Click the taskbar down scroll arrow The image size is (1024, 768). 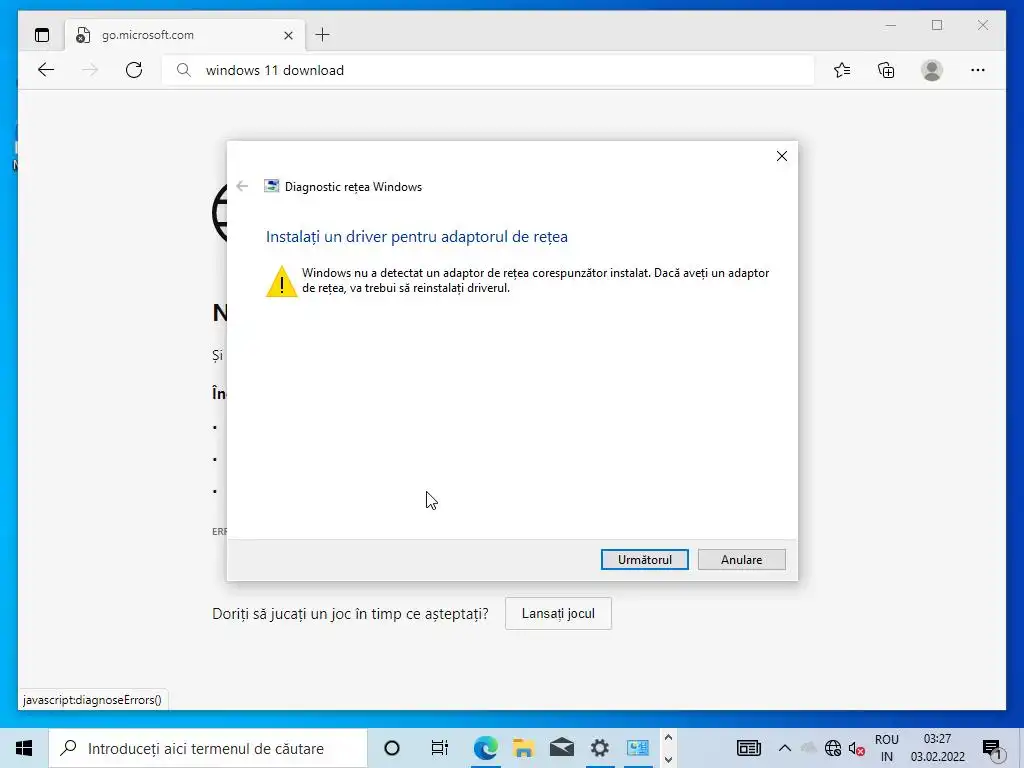point(668,760)
